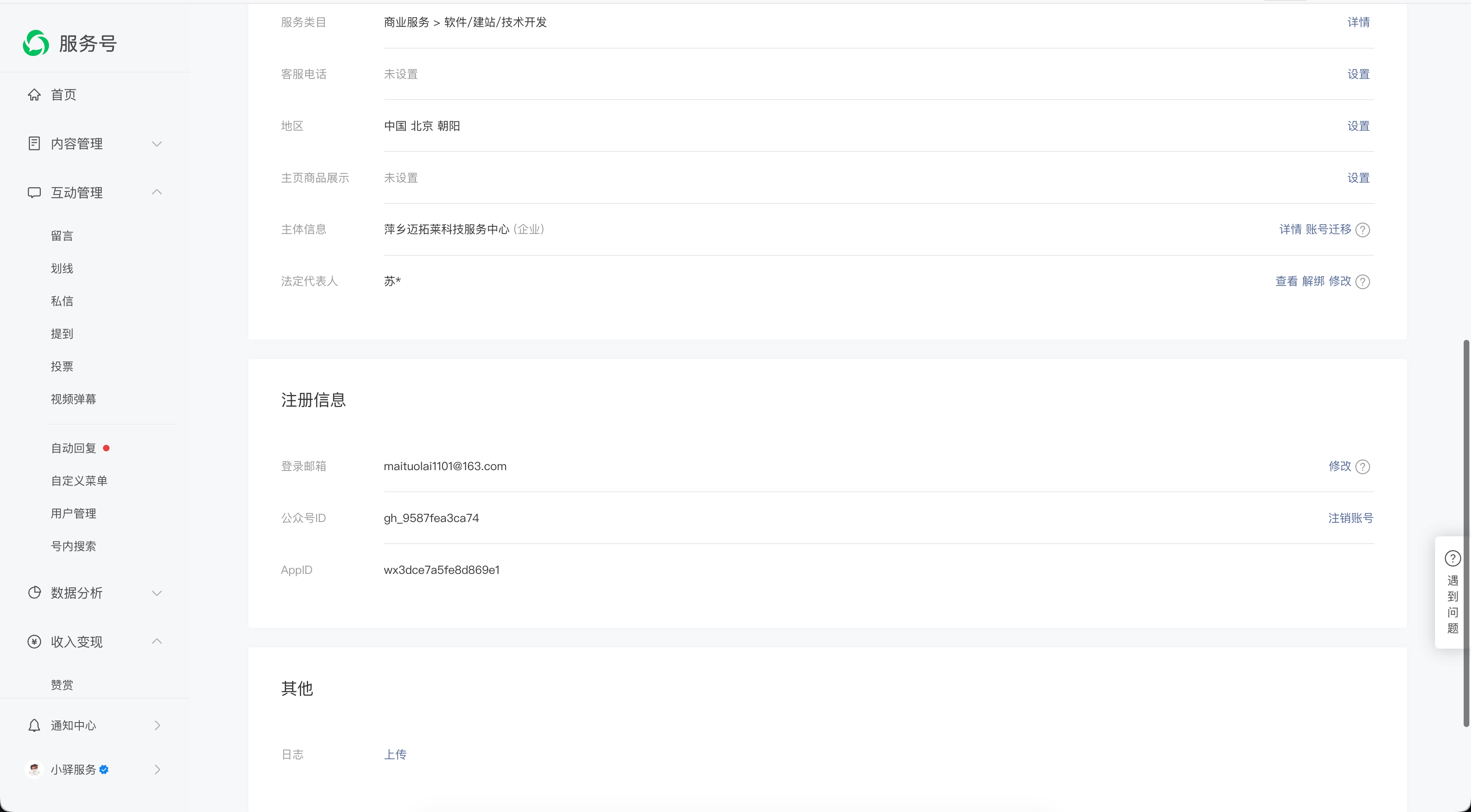Viewport: 1471px width, 812px height.
Task: Expand the 数据分析 chevron
Action: click(157, 593)
